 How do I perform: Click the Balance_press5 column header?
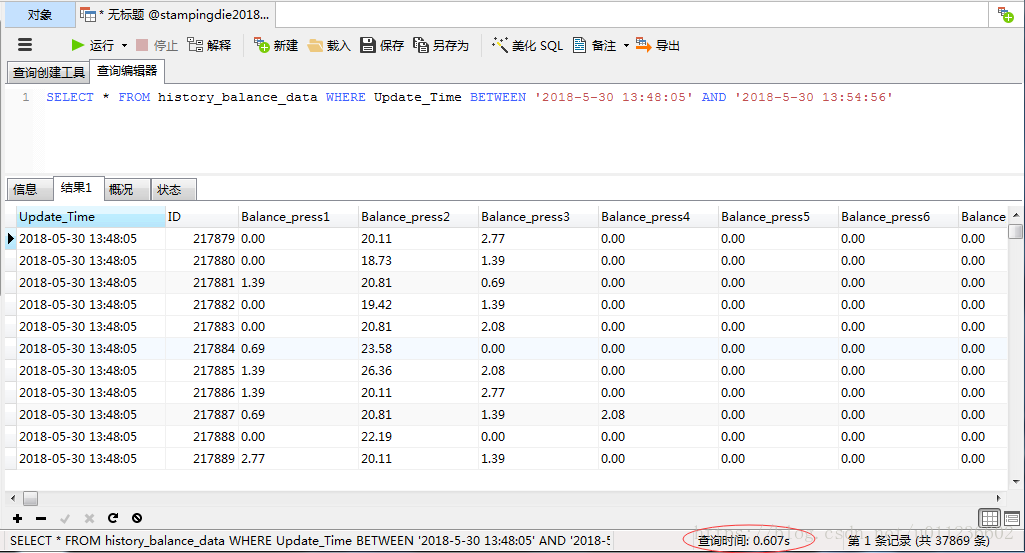(779, 217)
